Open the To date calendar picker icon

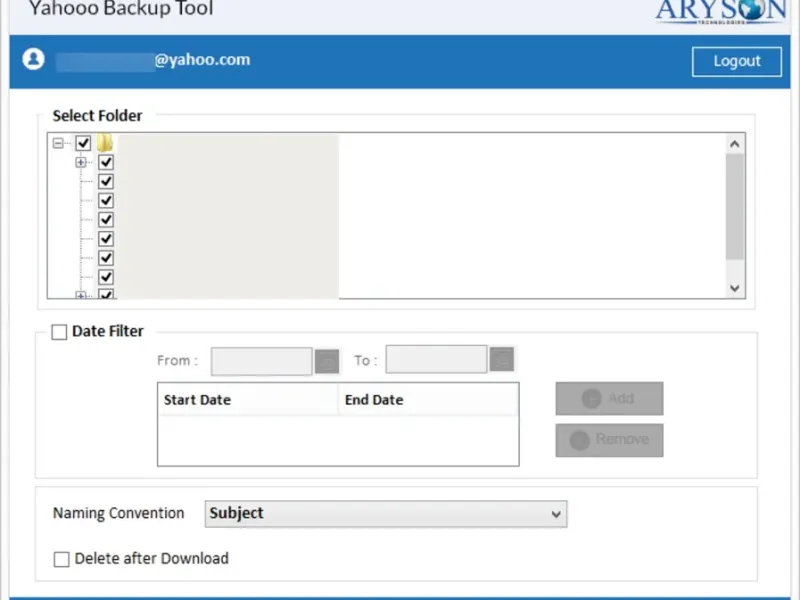tap(502, 359)
